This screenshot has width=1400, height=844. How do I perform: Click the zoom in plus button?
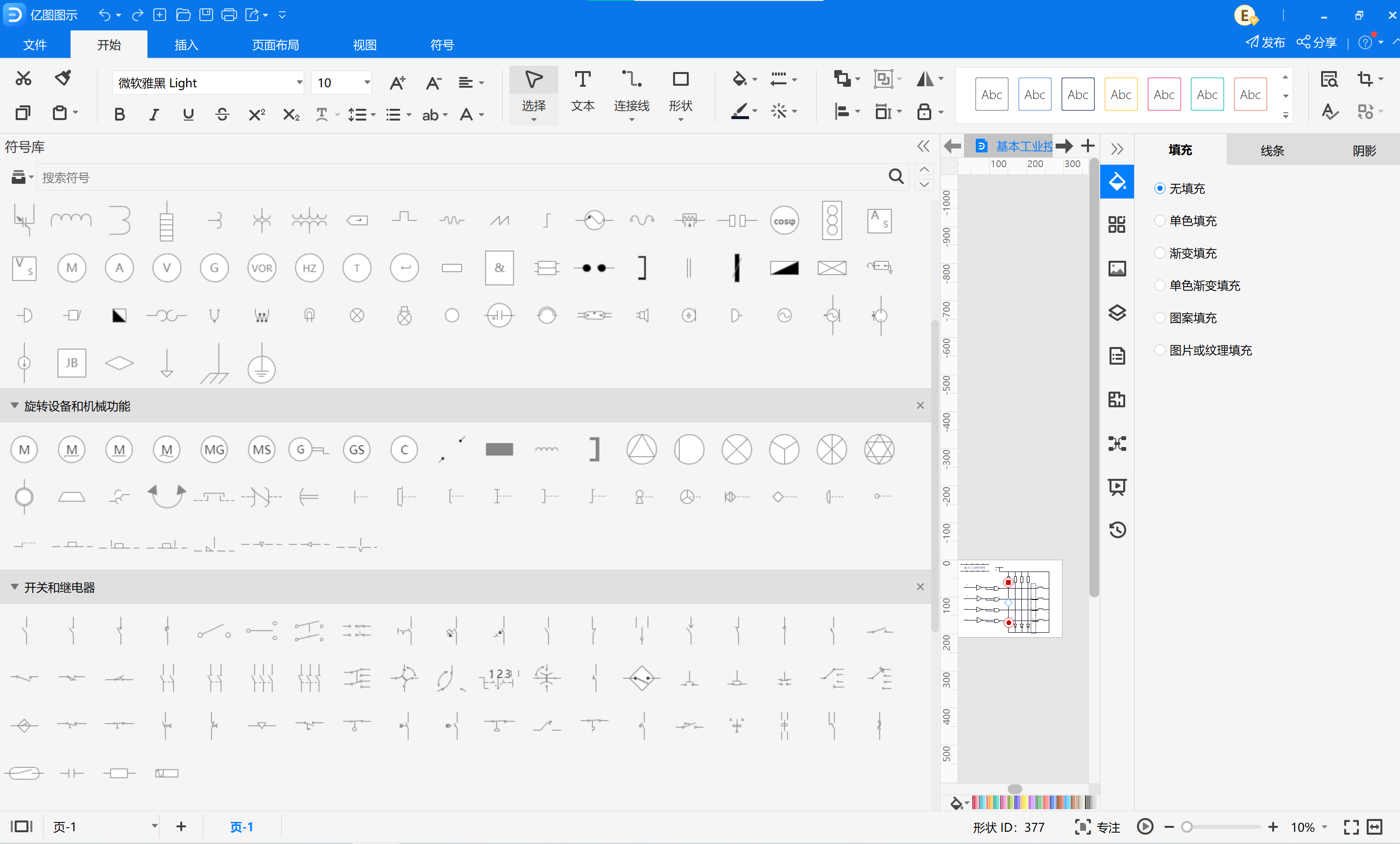pyautogui.click(x=1273, y=827)
